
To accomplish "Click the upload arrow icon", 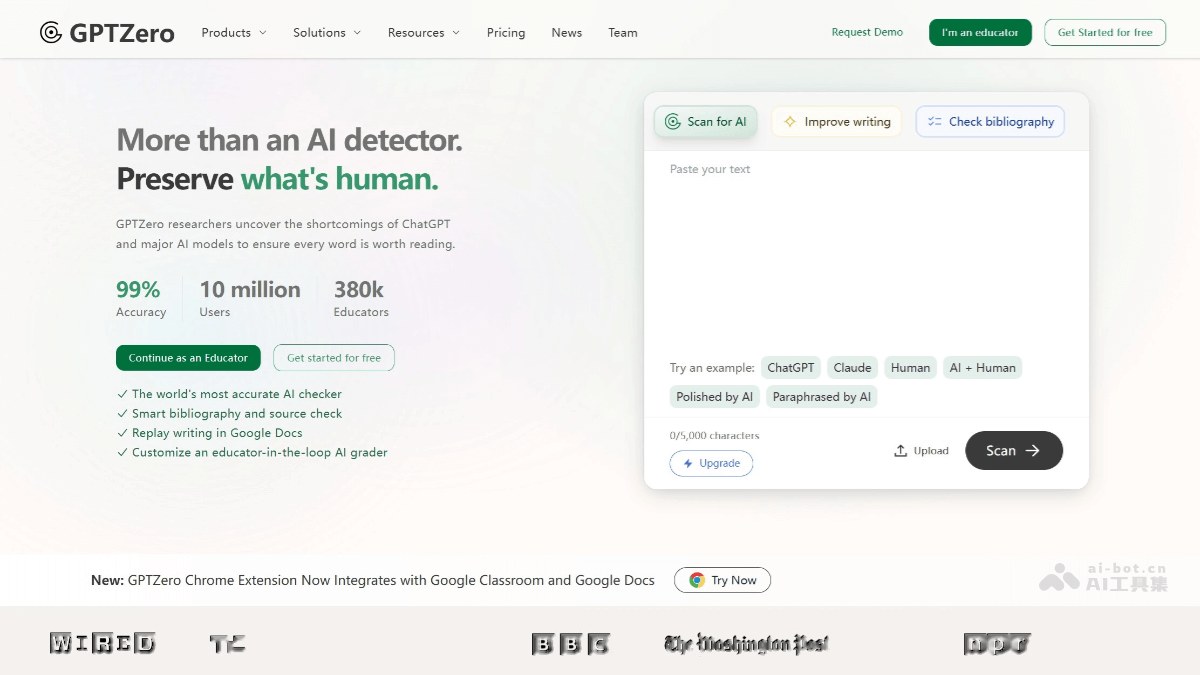I will [900, 451].
